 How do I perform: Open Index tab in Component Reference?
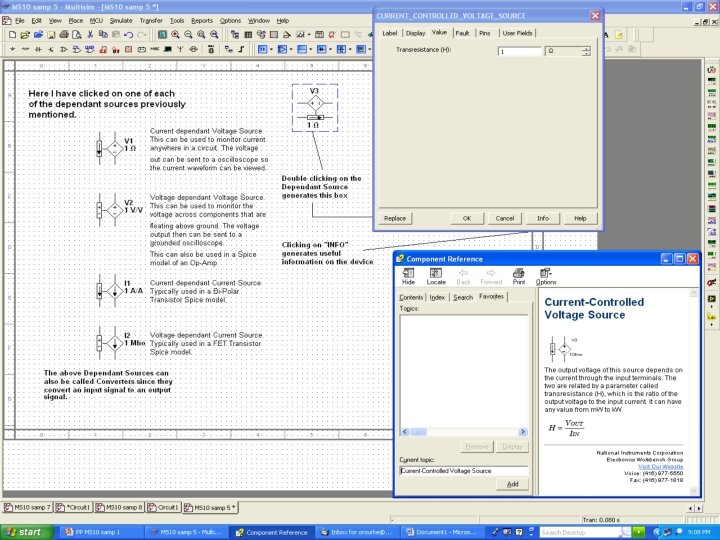(x=437, y=298)
